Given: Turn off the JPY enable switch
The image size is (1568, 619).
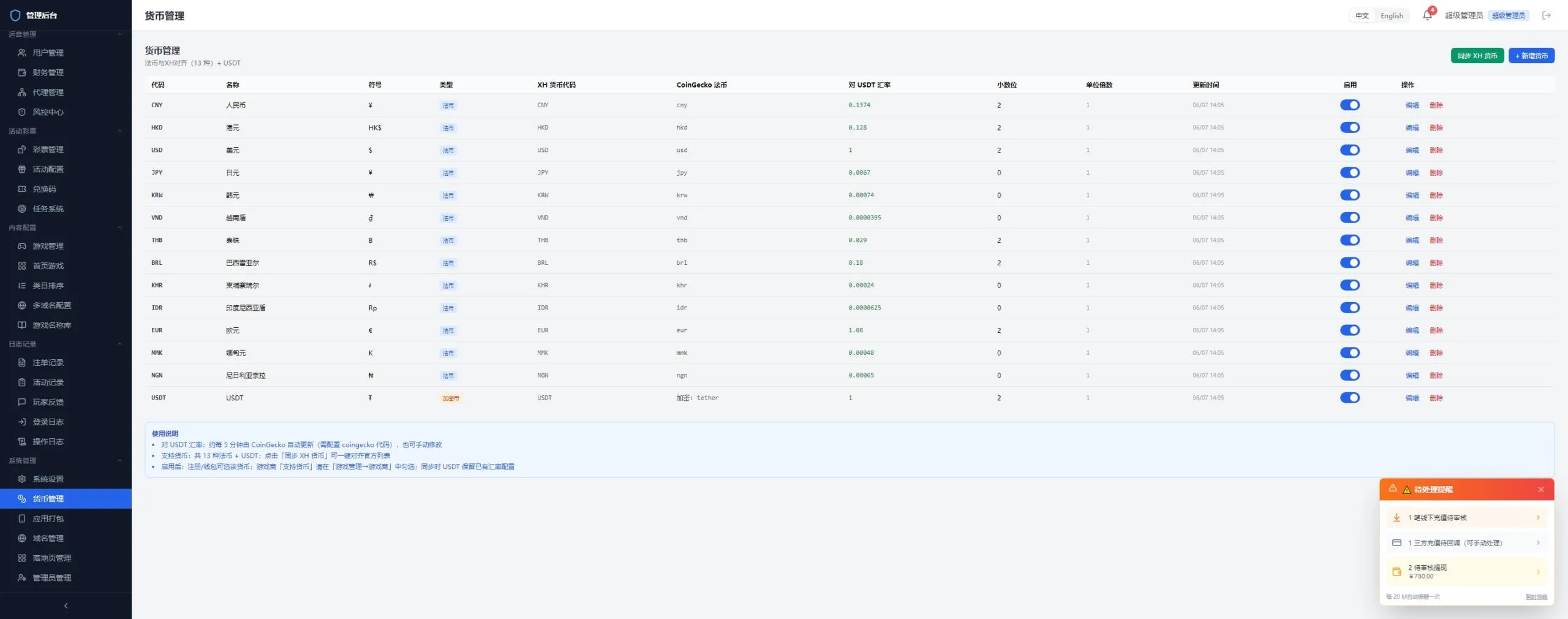Looking at the screenshot, I should point(1350,173).
